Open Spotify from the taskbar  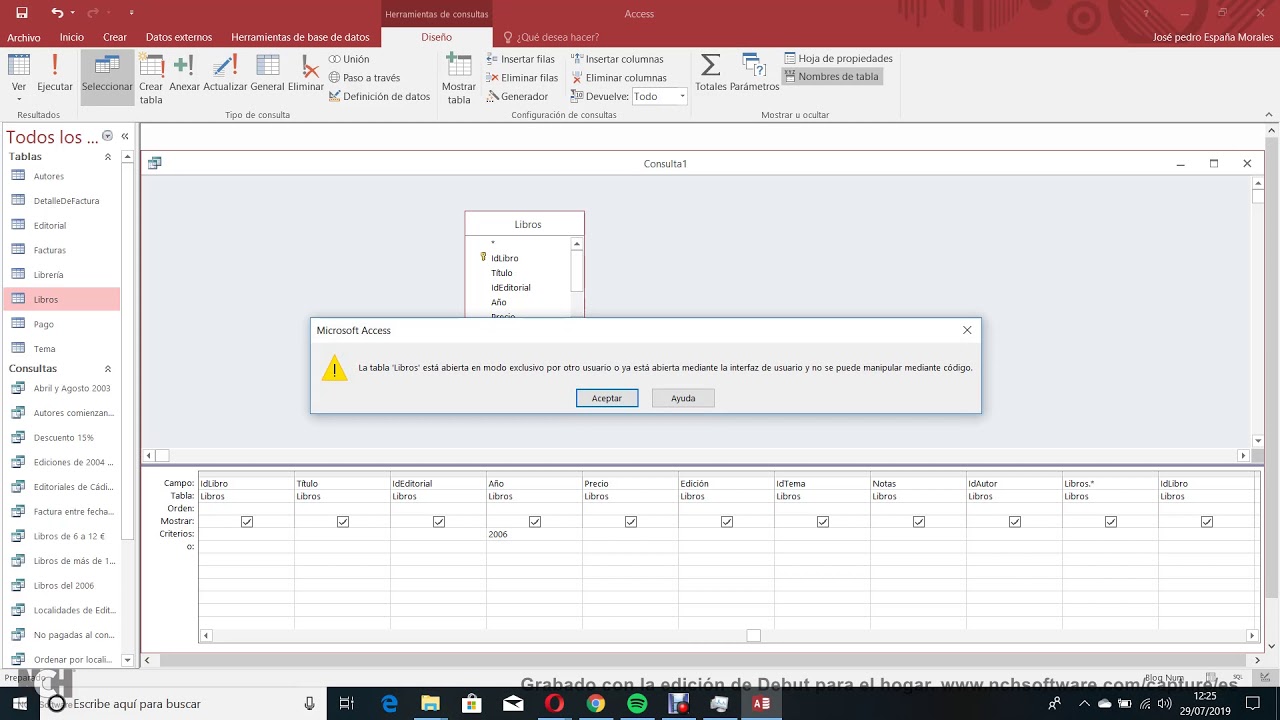[637, 704]
